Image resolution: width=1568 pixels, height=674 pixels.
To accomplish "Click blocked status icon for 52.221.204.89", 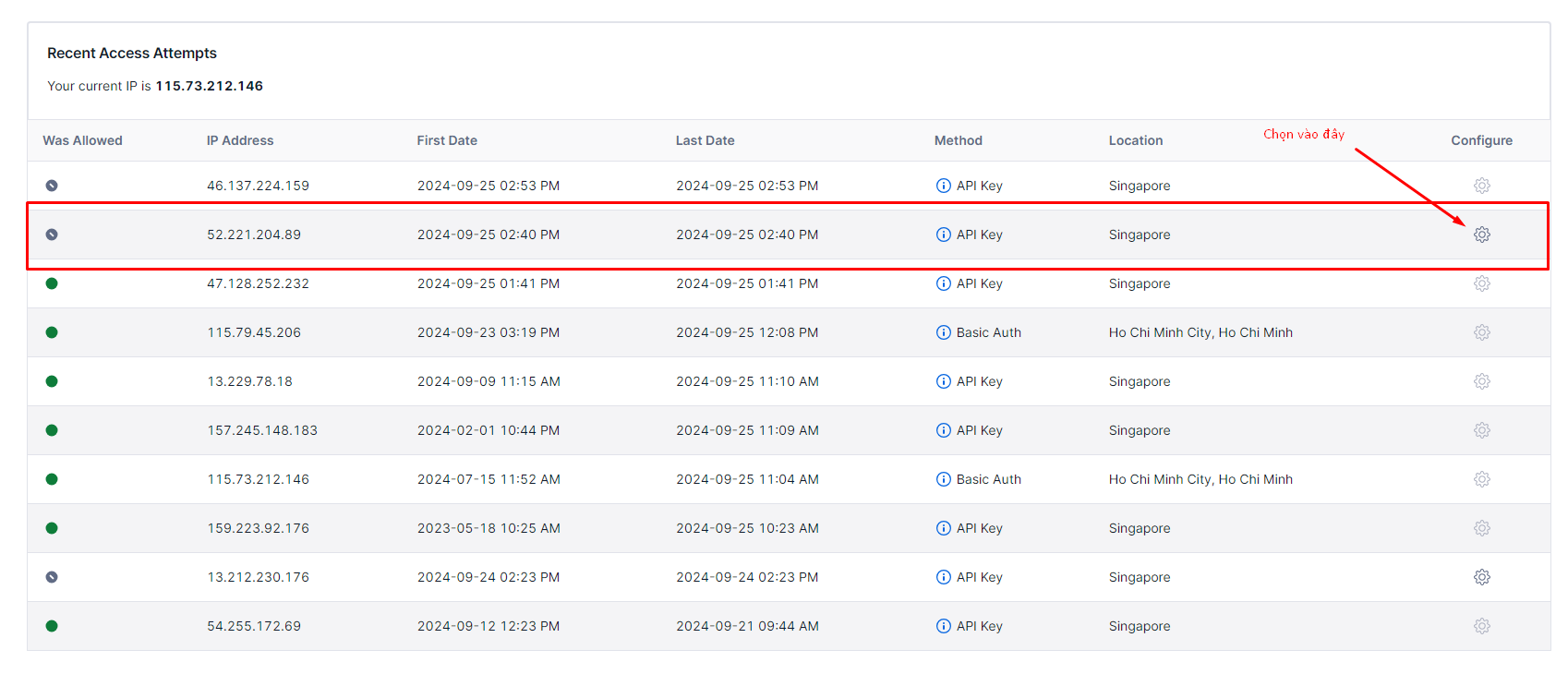I will point(52,235).
